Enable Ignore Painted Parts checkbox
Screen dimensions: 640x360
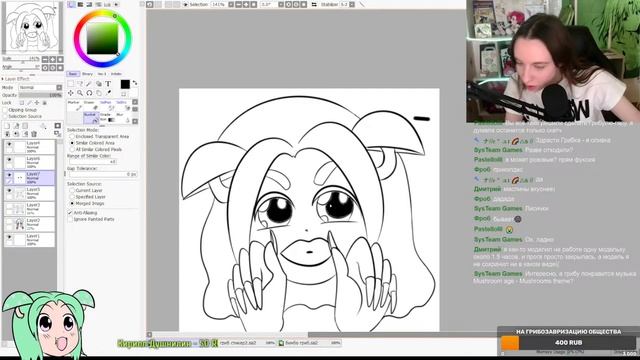tap(70, 219)
